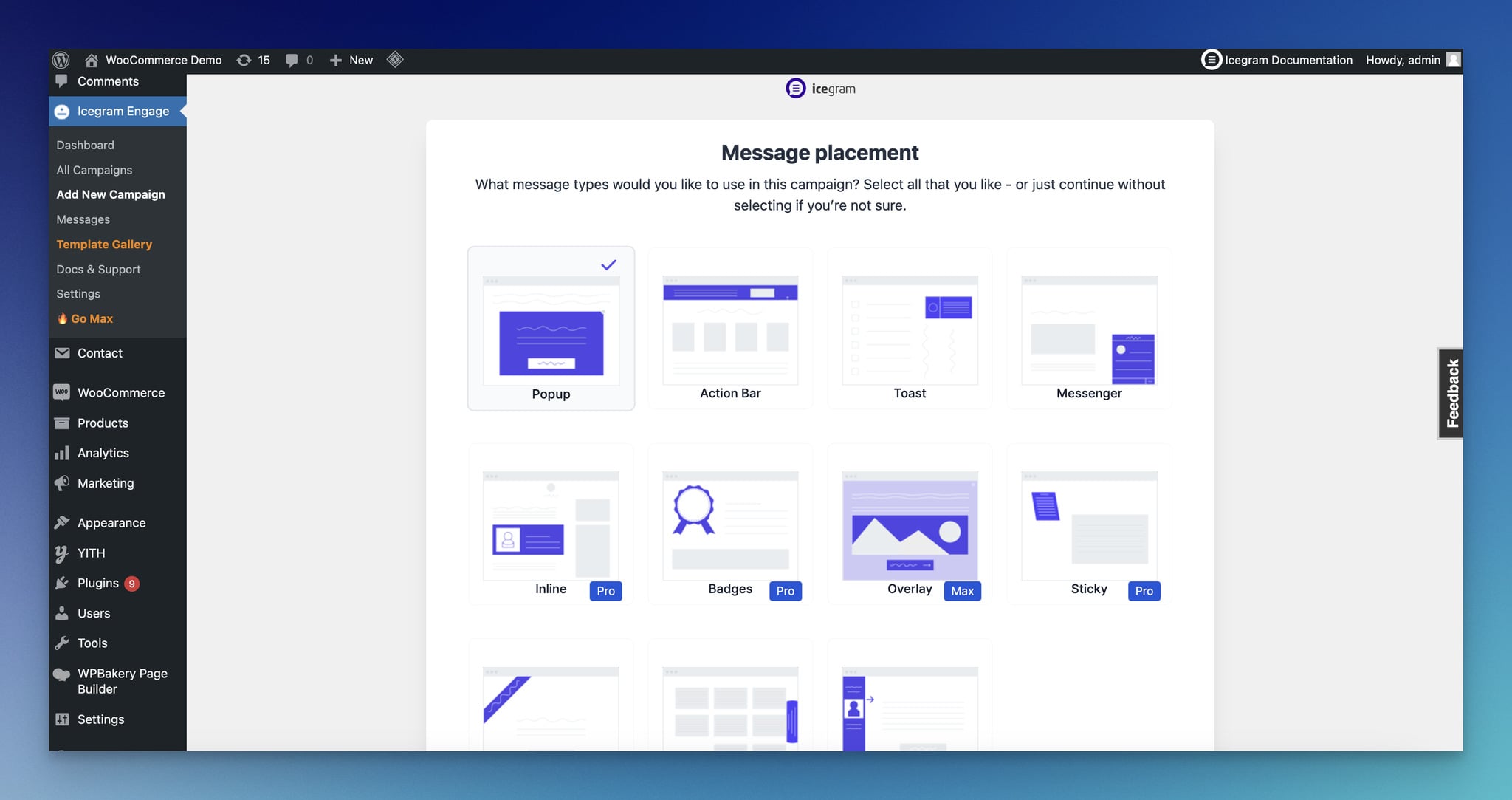1512x800 pixels.
Task: Click the Users person icon
Action: click(x=62, y=613)
